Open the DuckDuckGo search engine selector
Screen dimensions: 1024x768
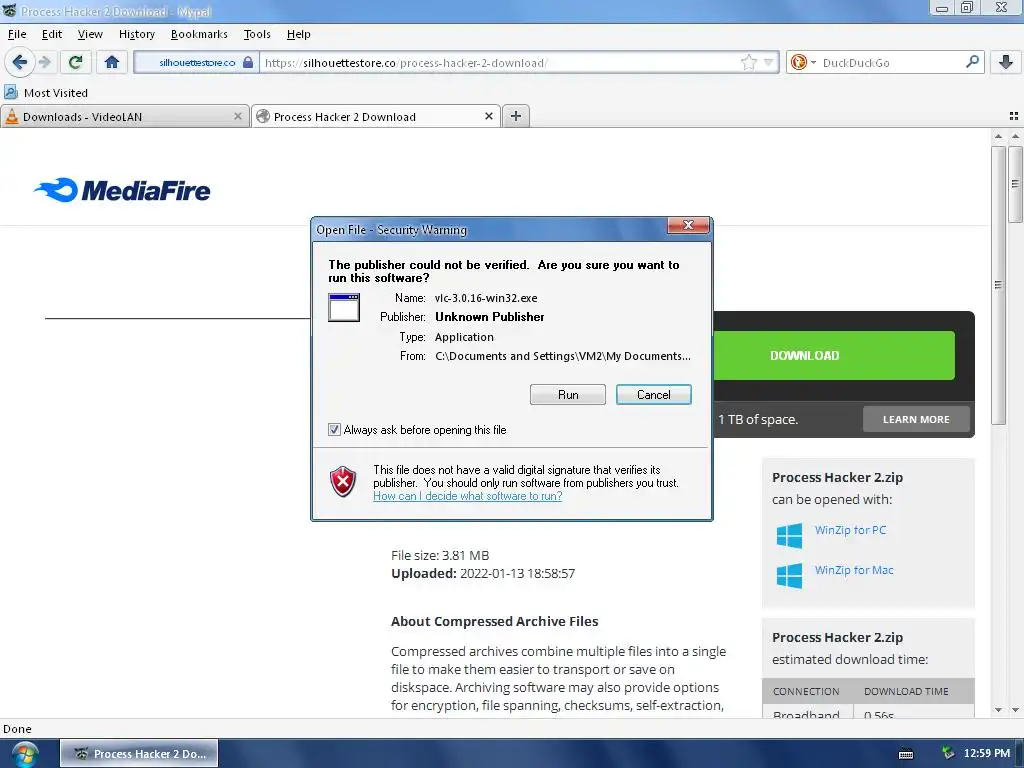[803, 63]
